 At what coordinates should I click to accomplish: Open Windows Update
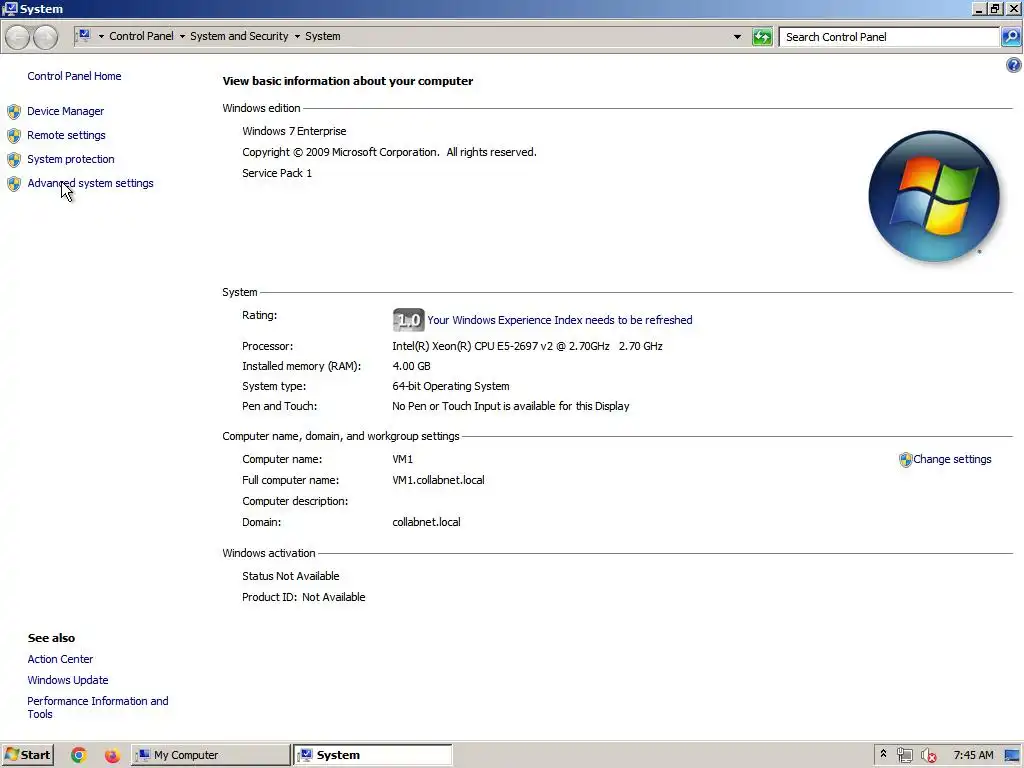(x=68, y=680)
